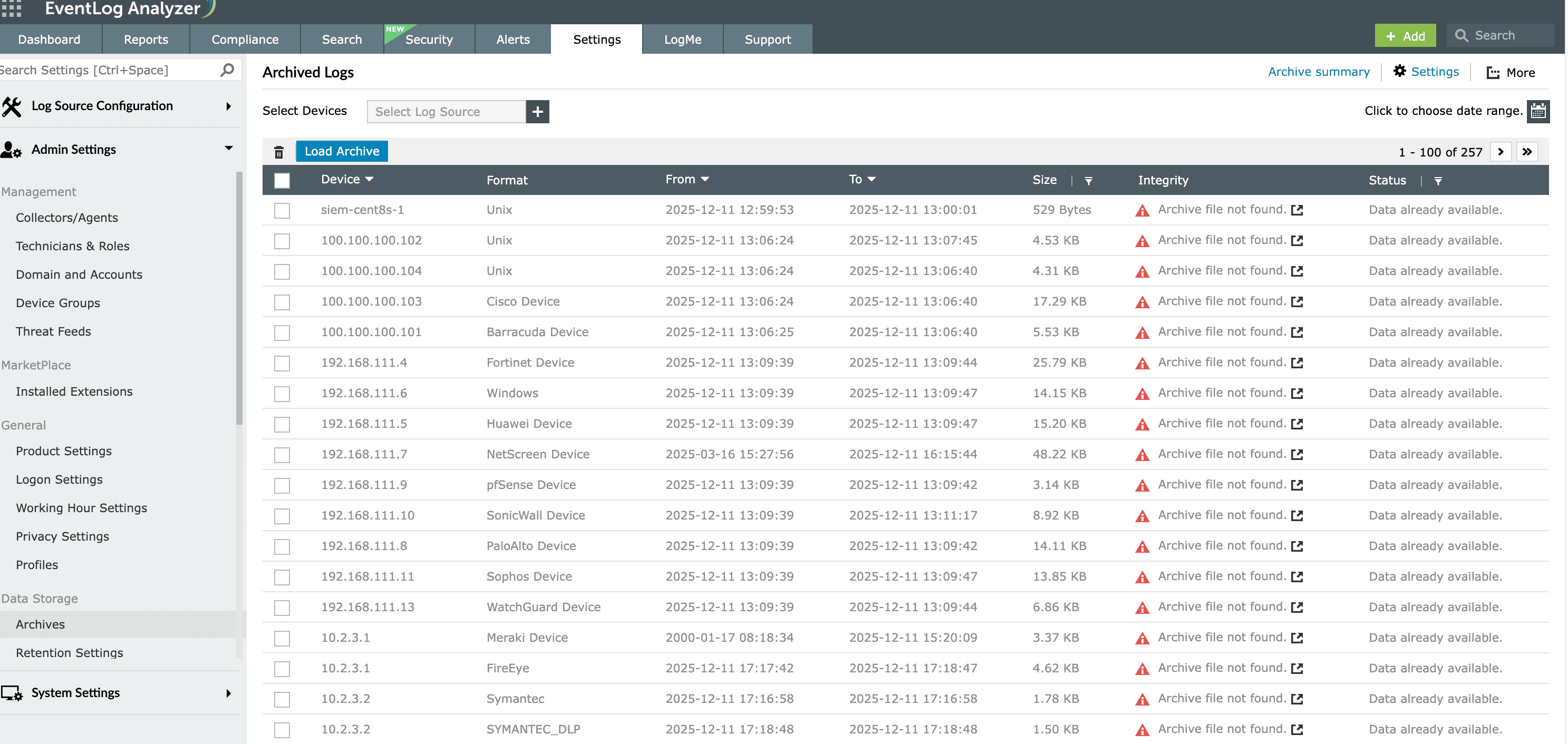Check the WatchGuard Device row checkbox
1568x744 pixels.
tap(282, 608)
